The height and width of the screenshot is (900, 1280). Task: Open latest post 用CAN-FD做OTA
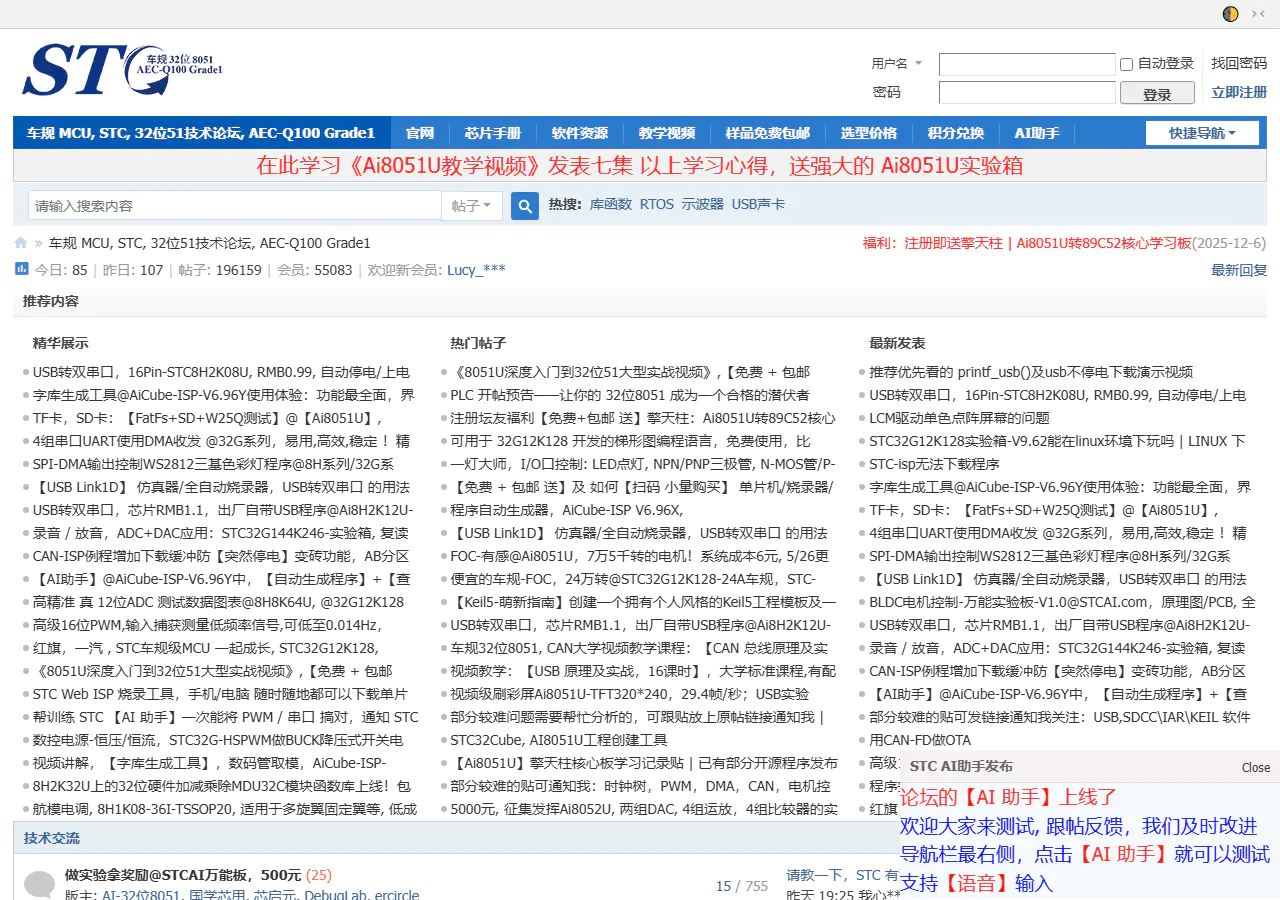920,740
